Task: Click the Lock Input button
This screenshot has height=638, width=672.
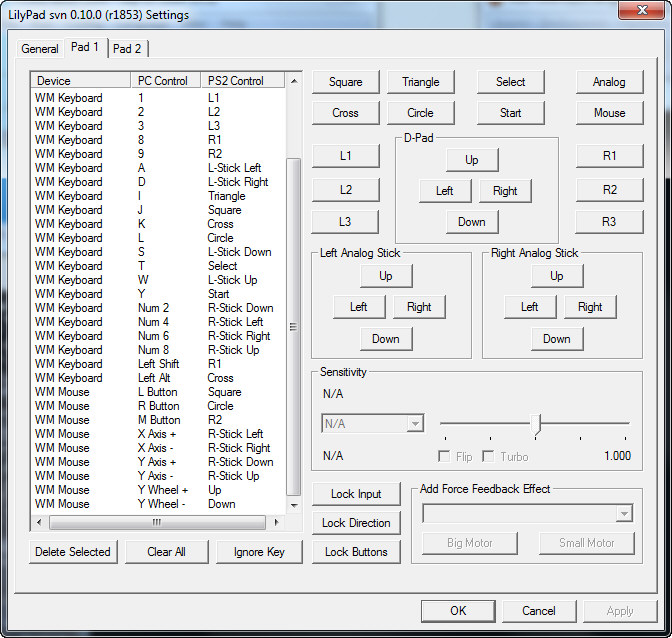Action: pos(356,494)
